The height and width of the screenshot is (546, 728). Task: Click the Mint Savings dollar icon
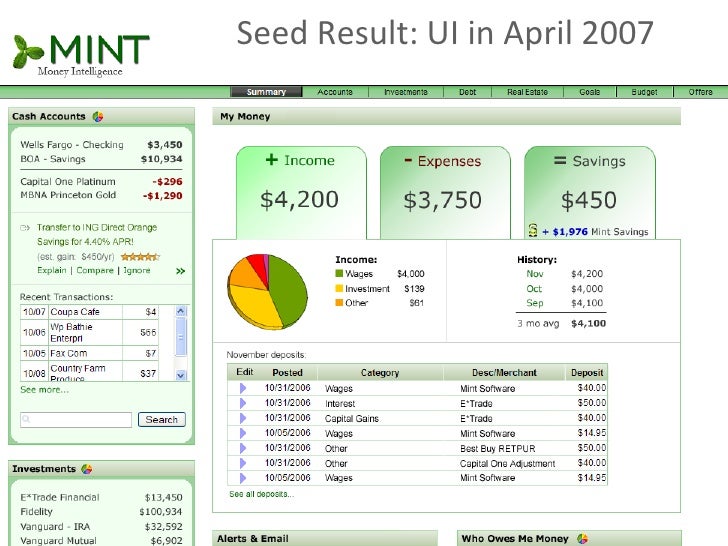tap(533, 230)
